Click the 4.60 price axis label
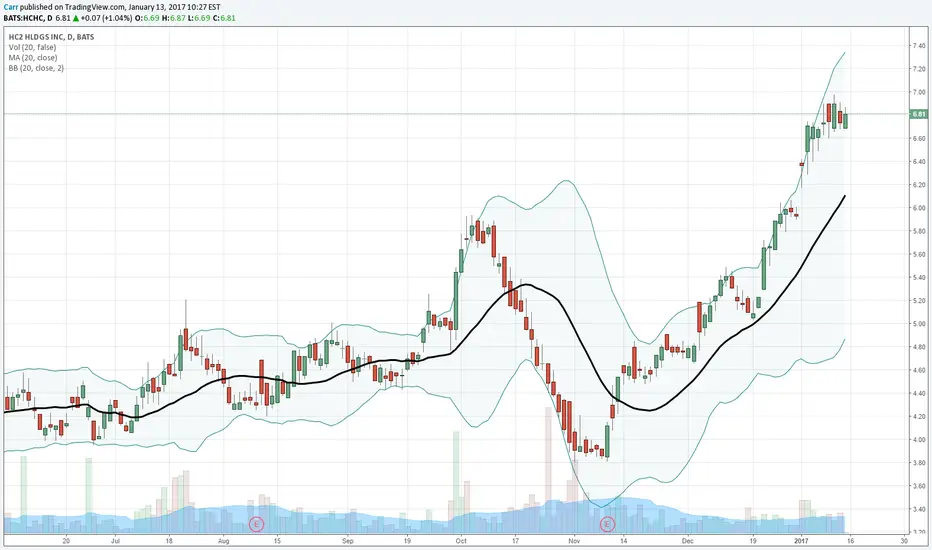Image resolution: width=932 pixels, height=550 pixels. (918, 370)
